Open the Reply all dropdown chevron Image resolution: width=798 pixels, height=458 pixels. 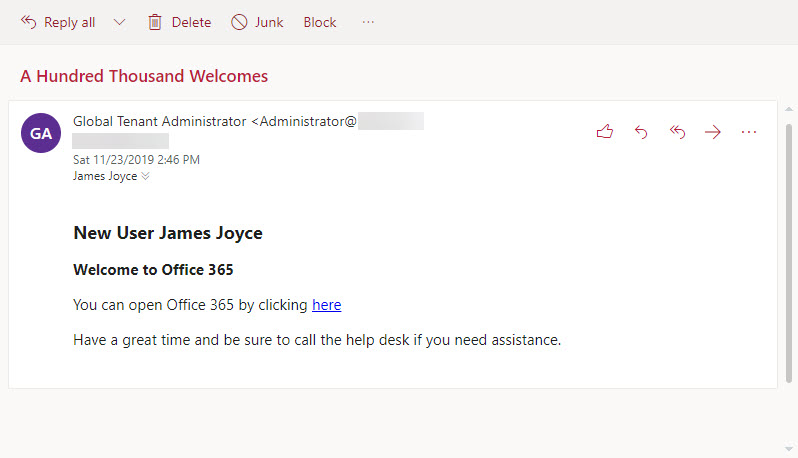point(119,22)
